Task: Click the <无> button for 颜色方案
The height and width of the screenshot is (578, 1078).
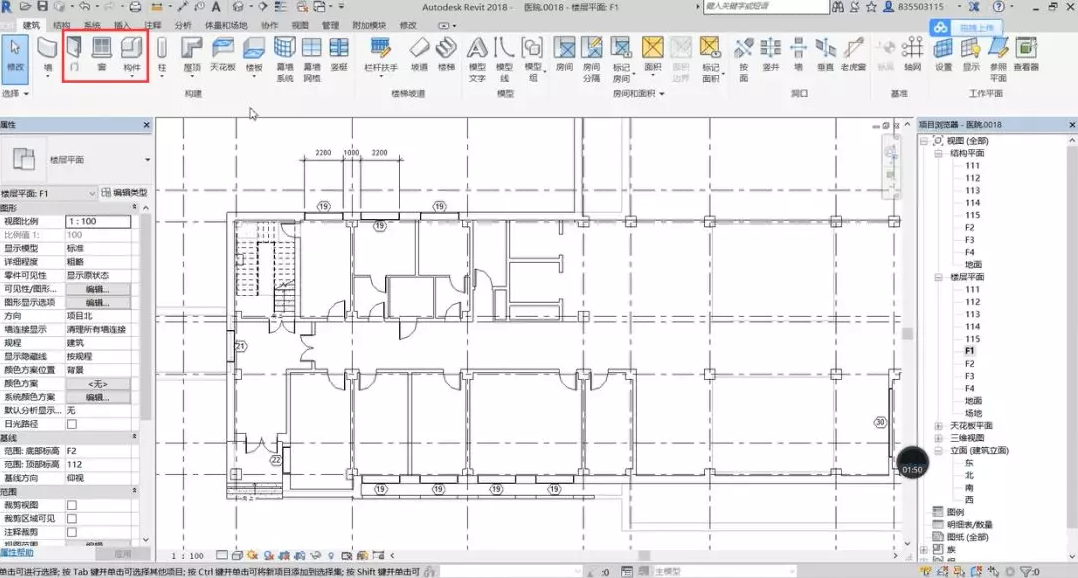Action: click(x=98, y=384)
